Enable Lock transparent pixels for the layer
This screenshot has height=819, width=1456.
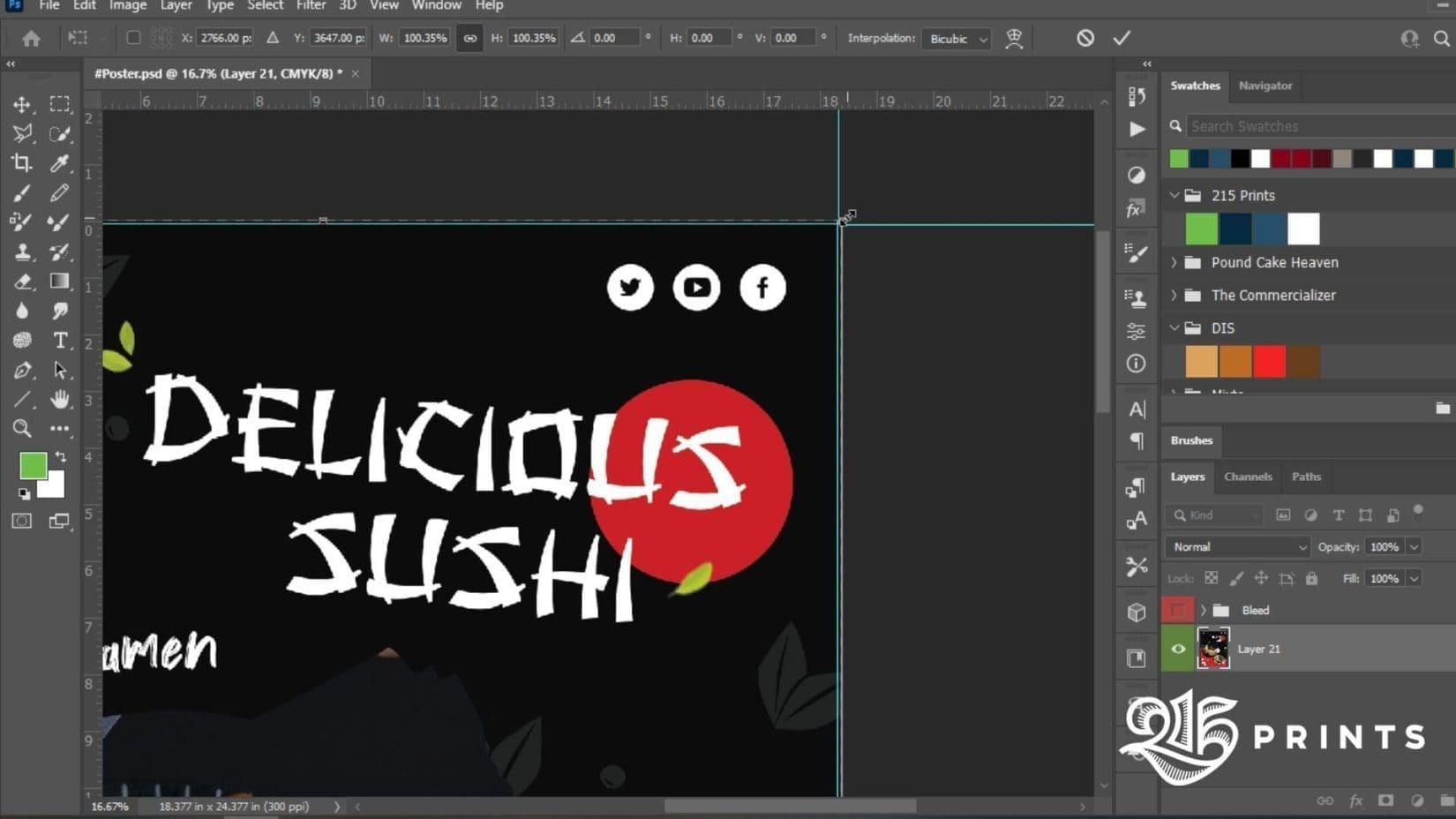pos(1210,578)
